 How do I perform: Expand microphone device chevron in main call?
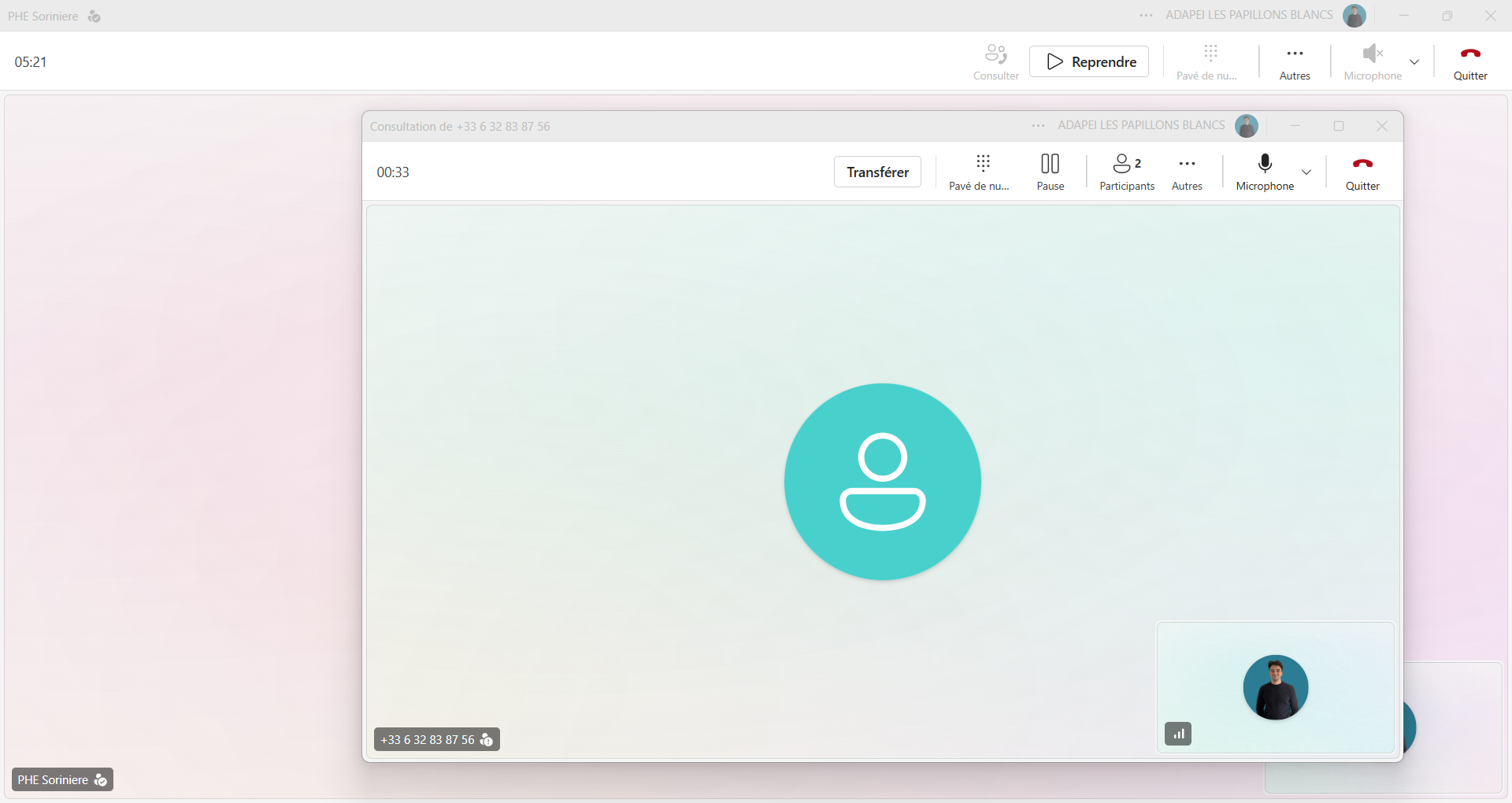[1414, 62]
